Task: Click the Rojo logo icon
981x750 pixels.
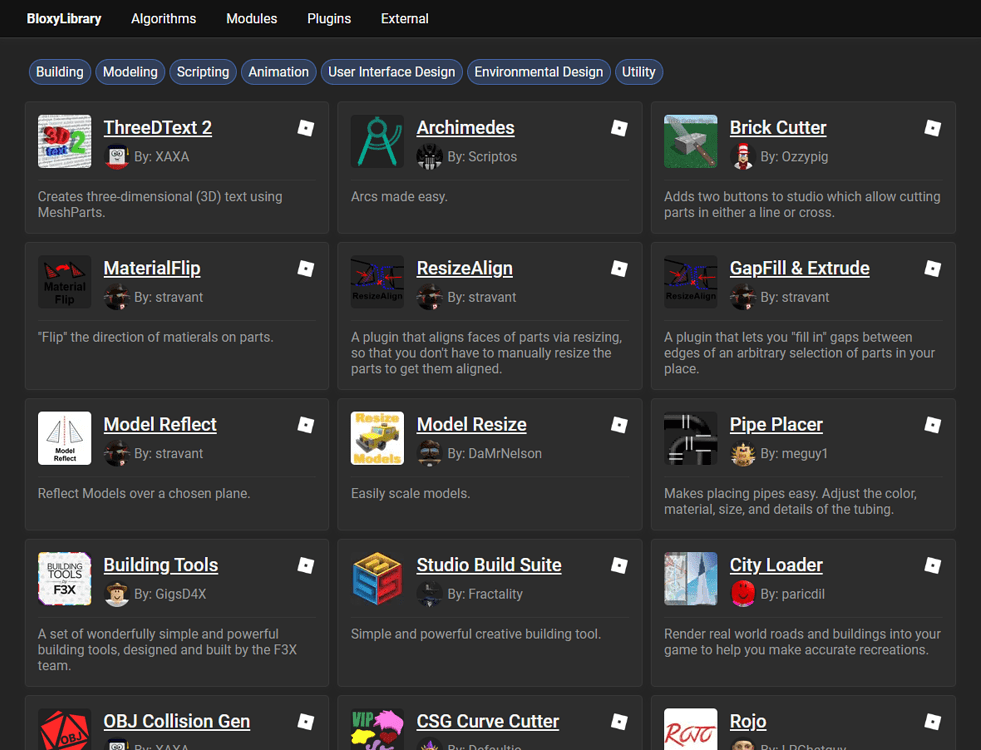Action: pos(690,730)
